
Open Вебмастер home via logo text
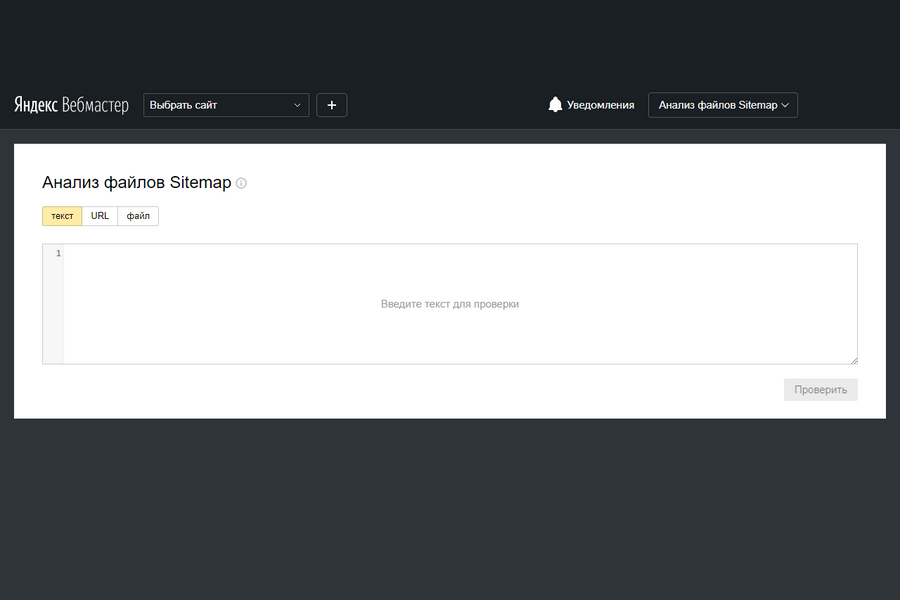click(x=95, y=105)
